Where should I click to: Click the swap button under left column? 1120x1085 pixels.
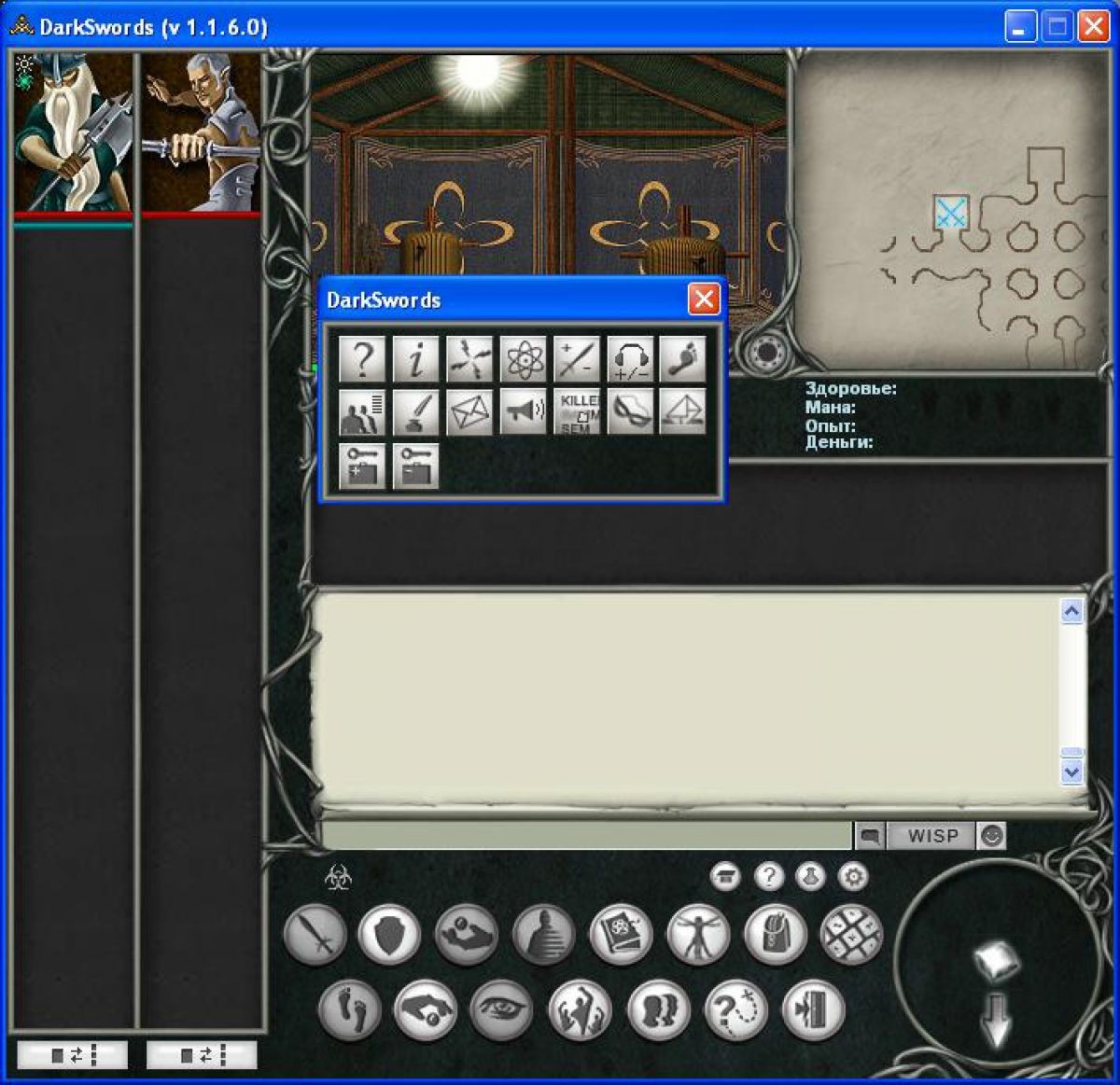pos(72,1055)
